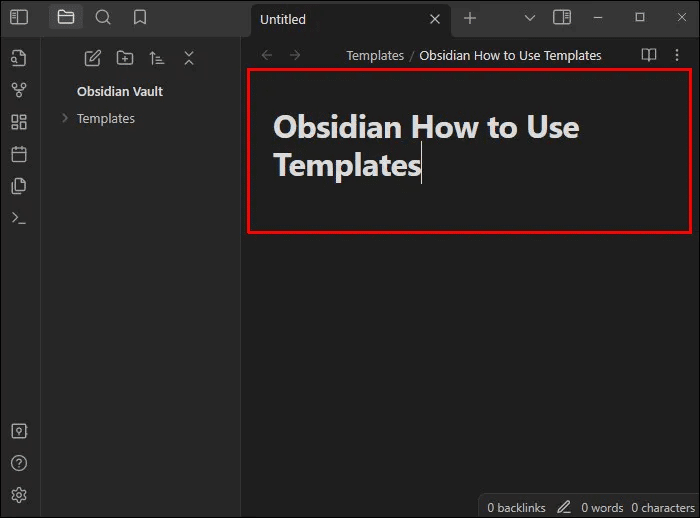
Task: Toggle the left sidebar panel
Action: pyautogui.click(x=19, y=17)
